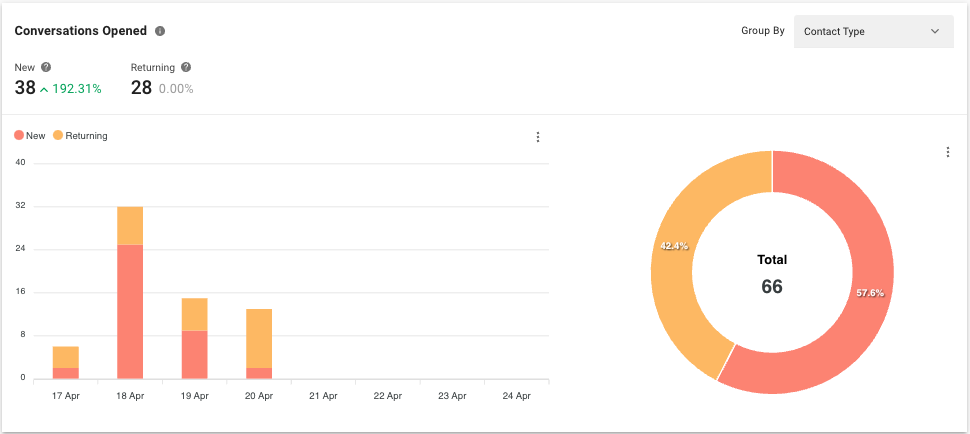Click the Conversations Opened info icon
The width and height of the screenshot is (970, 434).
(x=160, y=31)
